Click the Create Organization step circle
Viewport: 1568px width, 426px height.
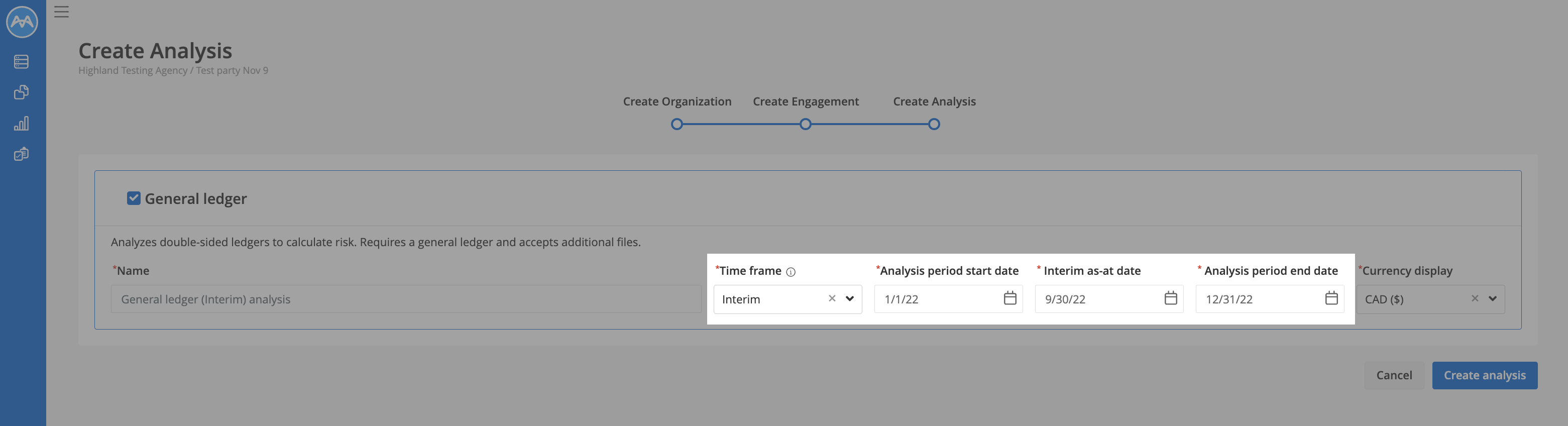677,124
